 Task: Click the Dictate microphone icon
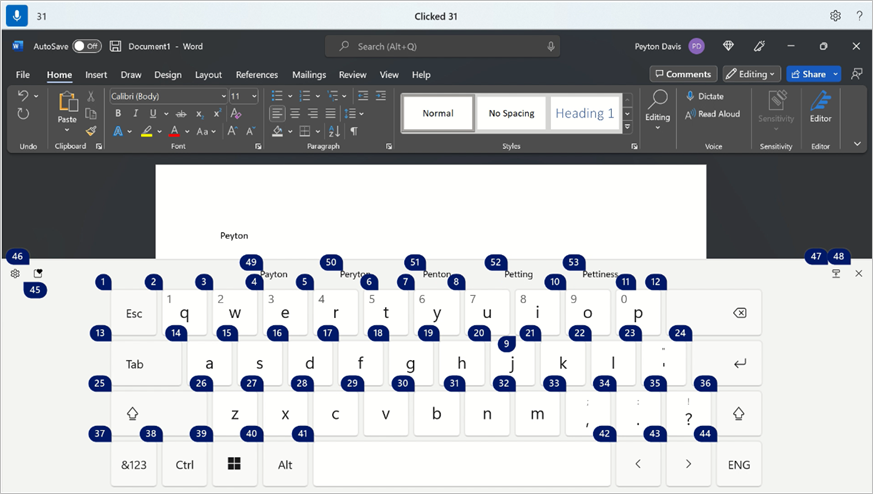[690, 96]
